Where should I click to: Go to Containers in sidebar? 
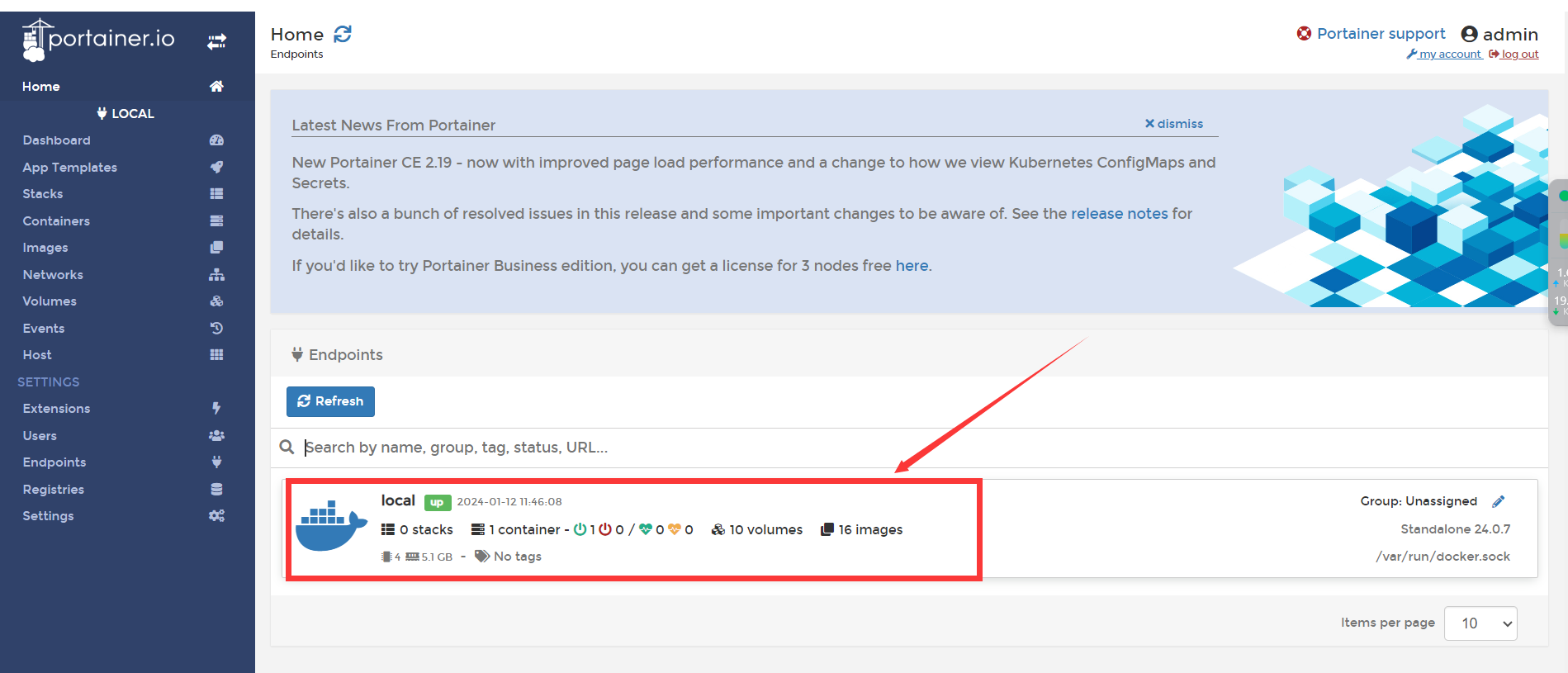(56, 220)
